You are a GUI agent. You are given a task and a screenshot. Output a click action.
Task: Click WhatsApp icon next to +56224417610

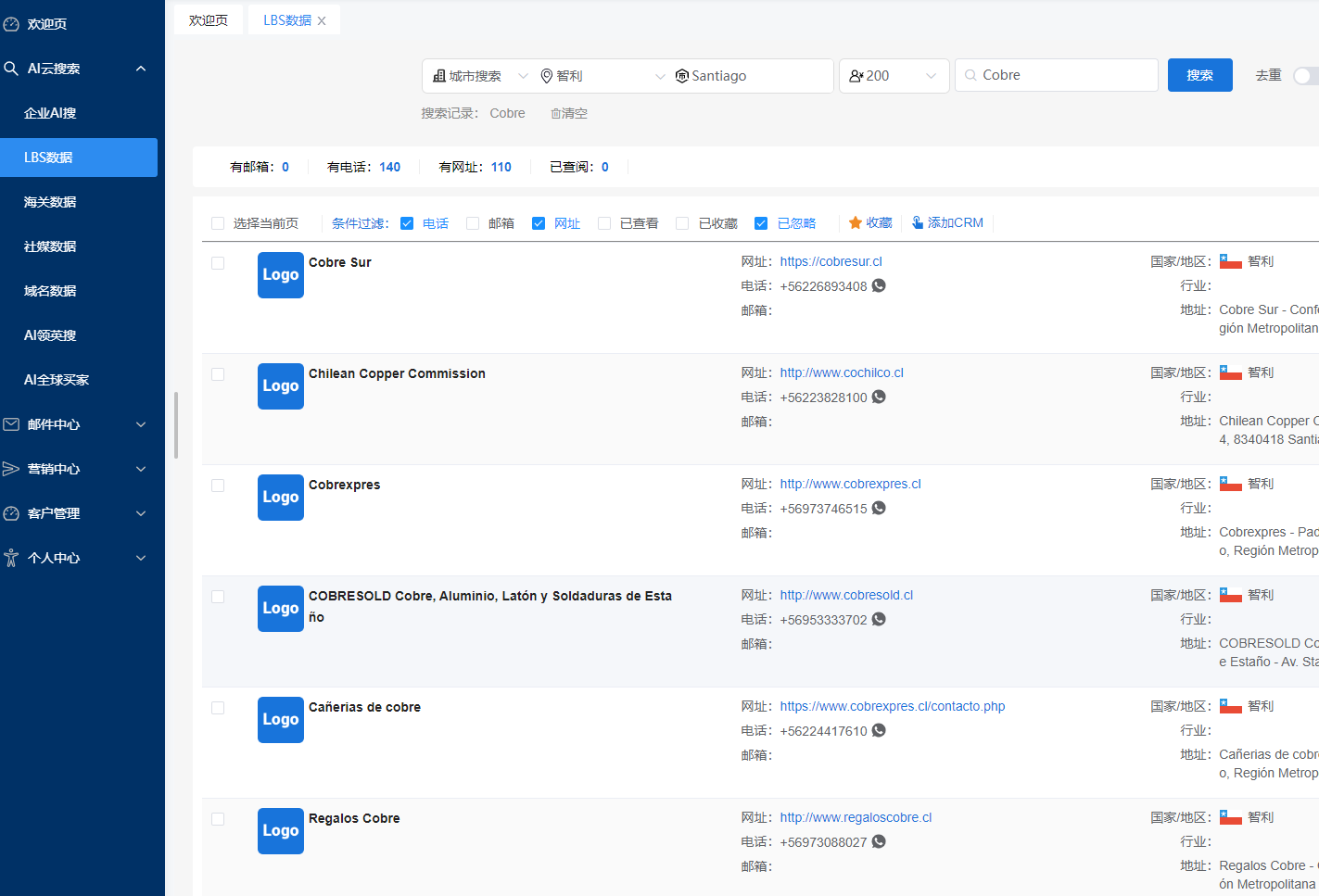click(x=879, y=730)
